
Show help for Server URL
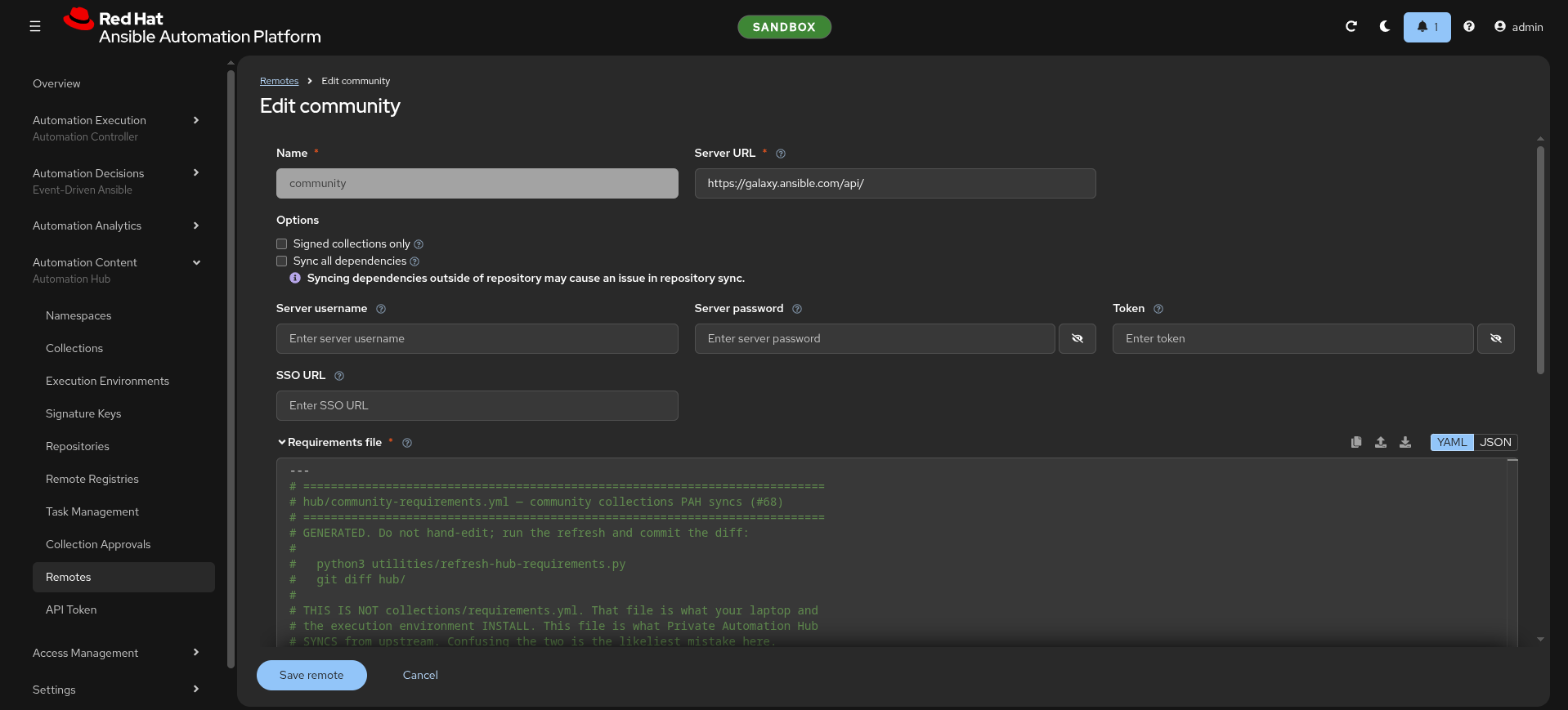point(781,154)
